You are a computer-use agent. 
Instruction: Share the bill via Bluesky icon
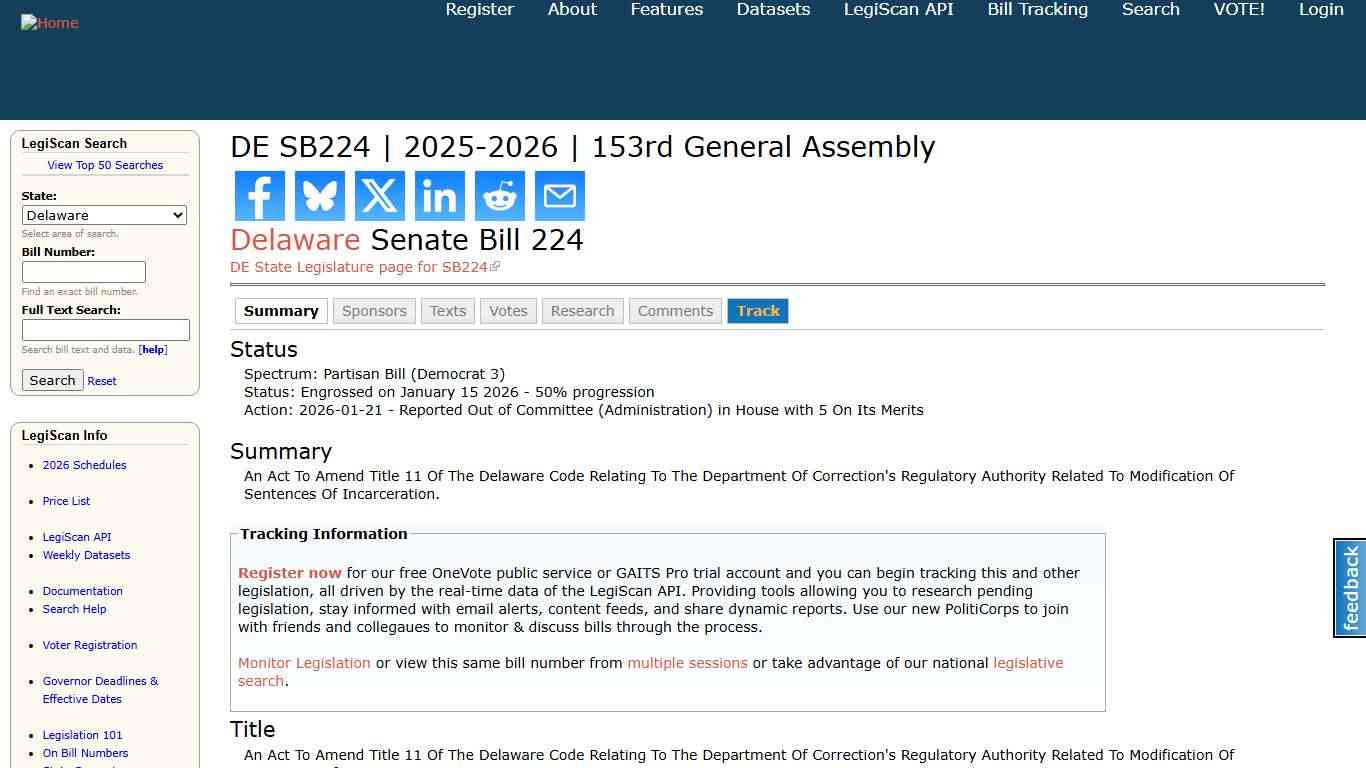click(319, 196)
